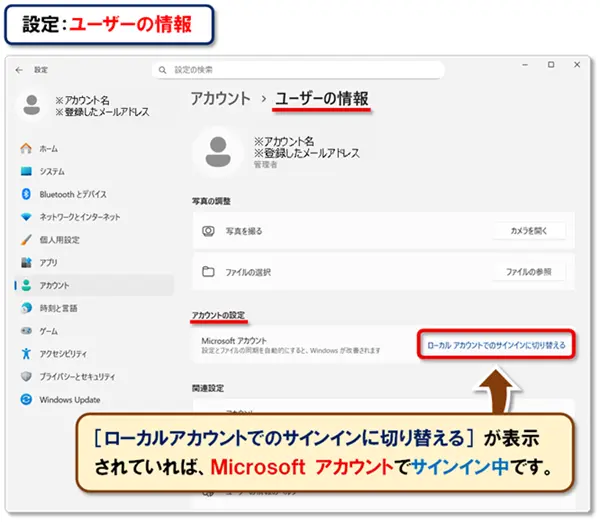
Task: Click the gaming controller icon
Action: pos(26,331)
